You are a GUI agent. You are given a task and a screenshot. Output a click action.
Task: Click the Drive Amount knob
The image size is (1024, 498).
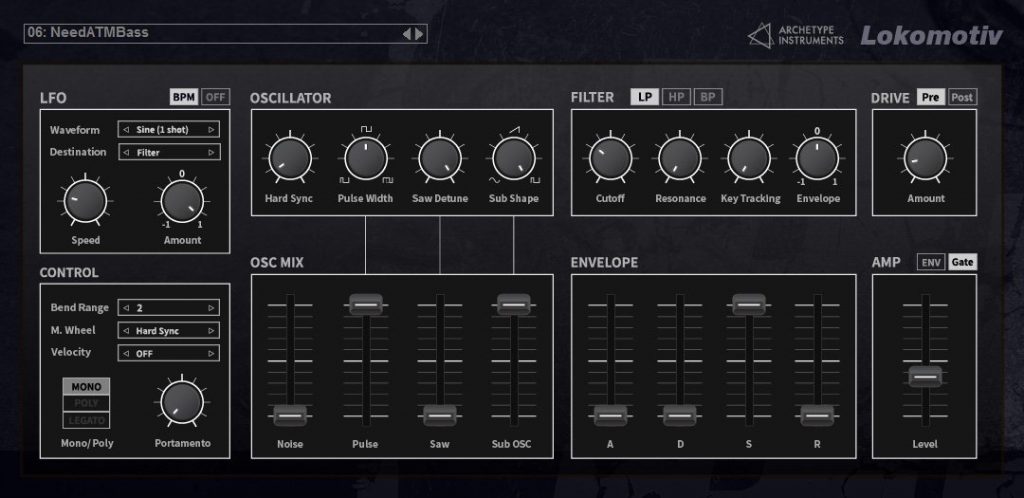925,159
